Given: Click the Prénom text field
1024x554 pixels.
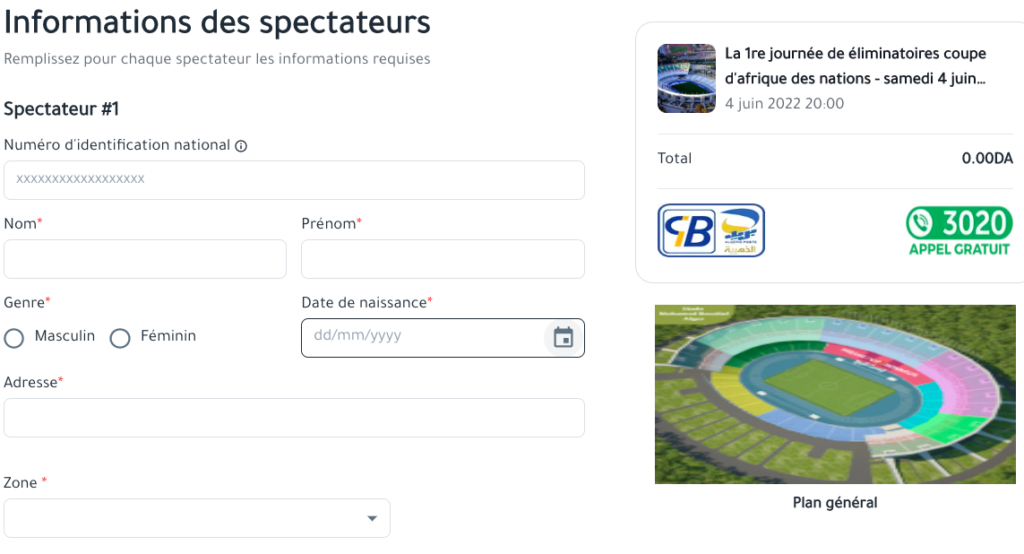Looking at the screenshot, I should 443,259.
